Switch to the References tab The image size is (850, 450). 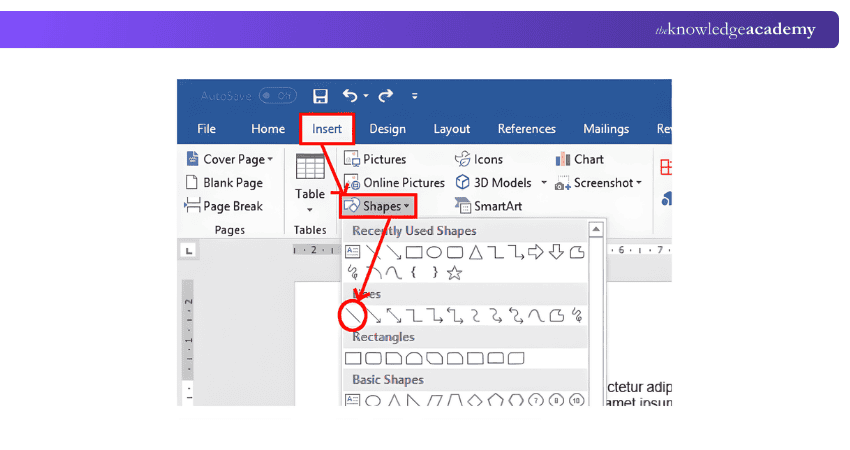point(526,129)
